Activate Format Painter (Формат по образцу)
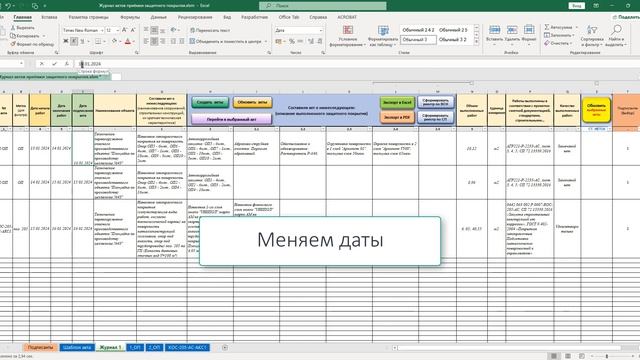 pyautogui.click(x=32, y=44)
